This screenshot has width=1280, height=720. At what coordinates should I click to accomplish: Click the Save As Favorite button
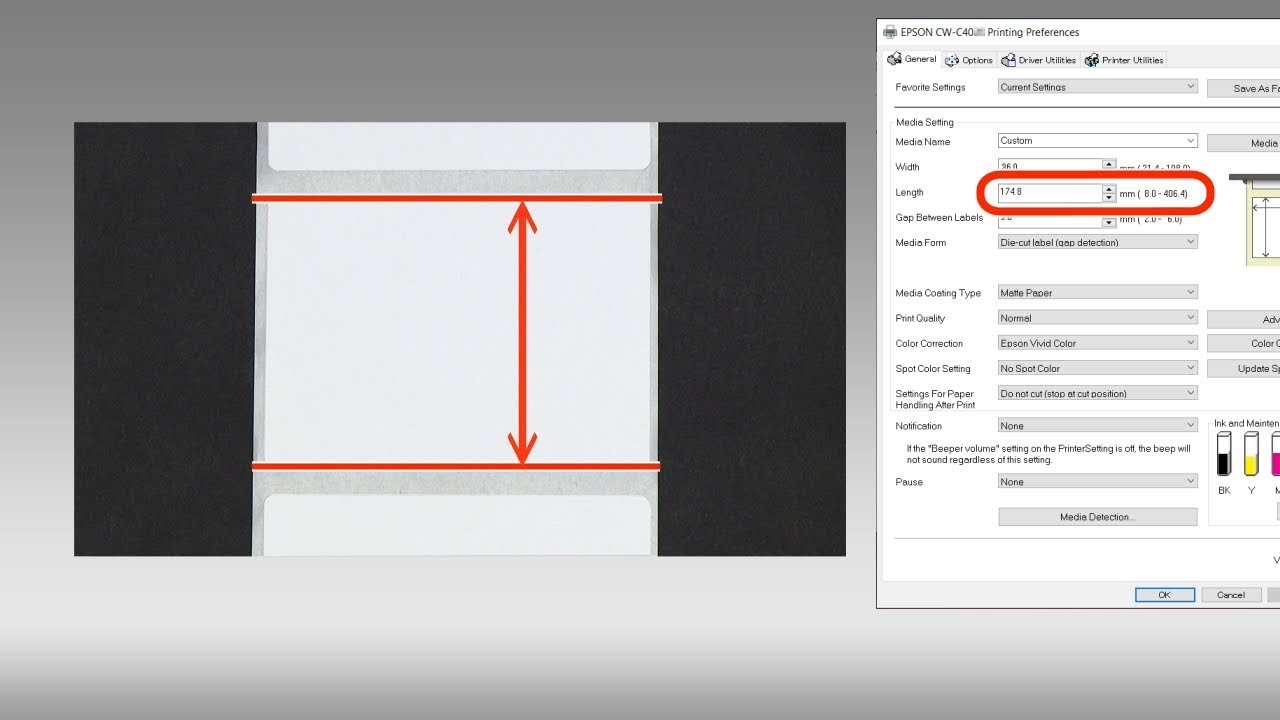click(1243, 88)
